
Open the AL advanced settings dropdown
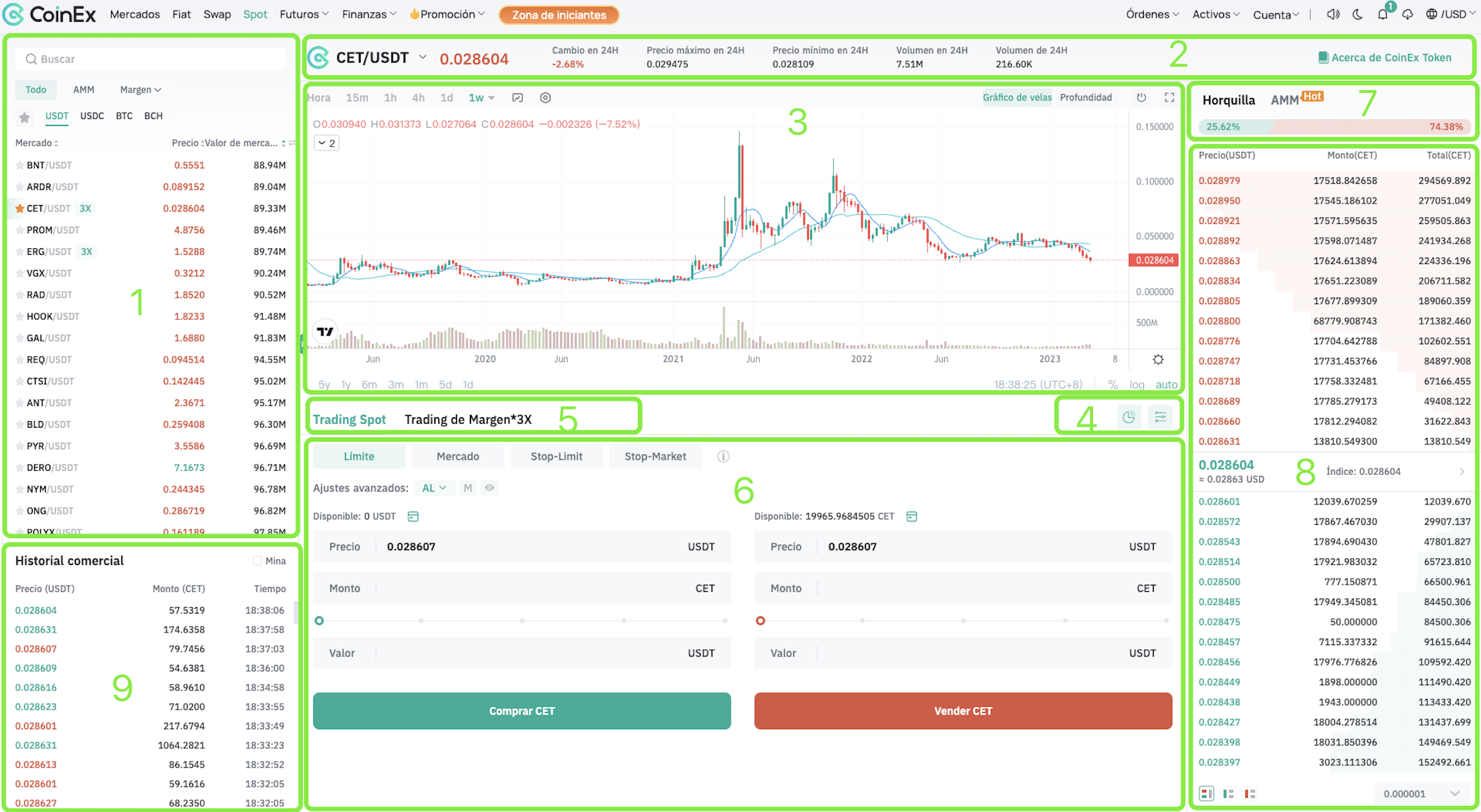(x=434, y=488)
